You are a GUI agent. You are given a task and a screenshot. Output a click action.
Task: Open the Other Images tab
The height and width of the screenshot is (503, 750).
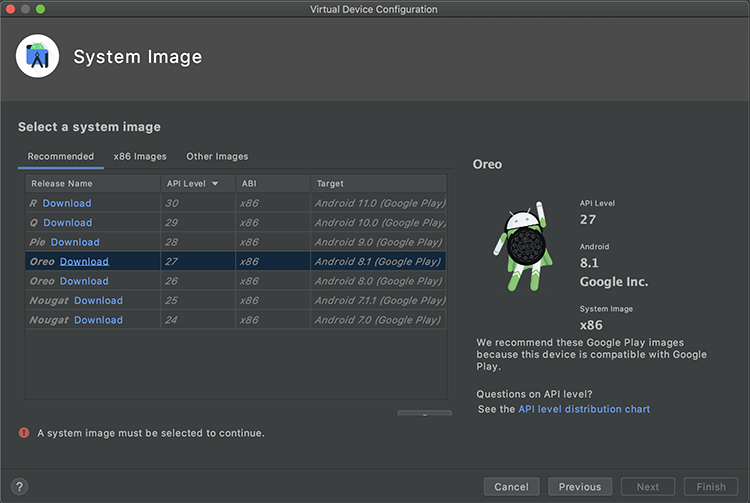pos(217,156)
